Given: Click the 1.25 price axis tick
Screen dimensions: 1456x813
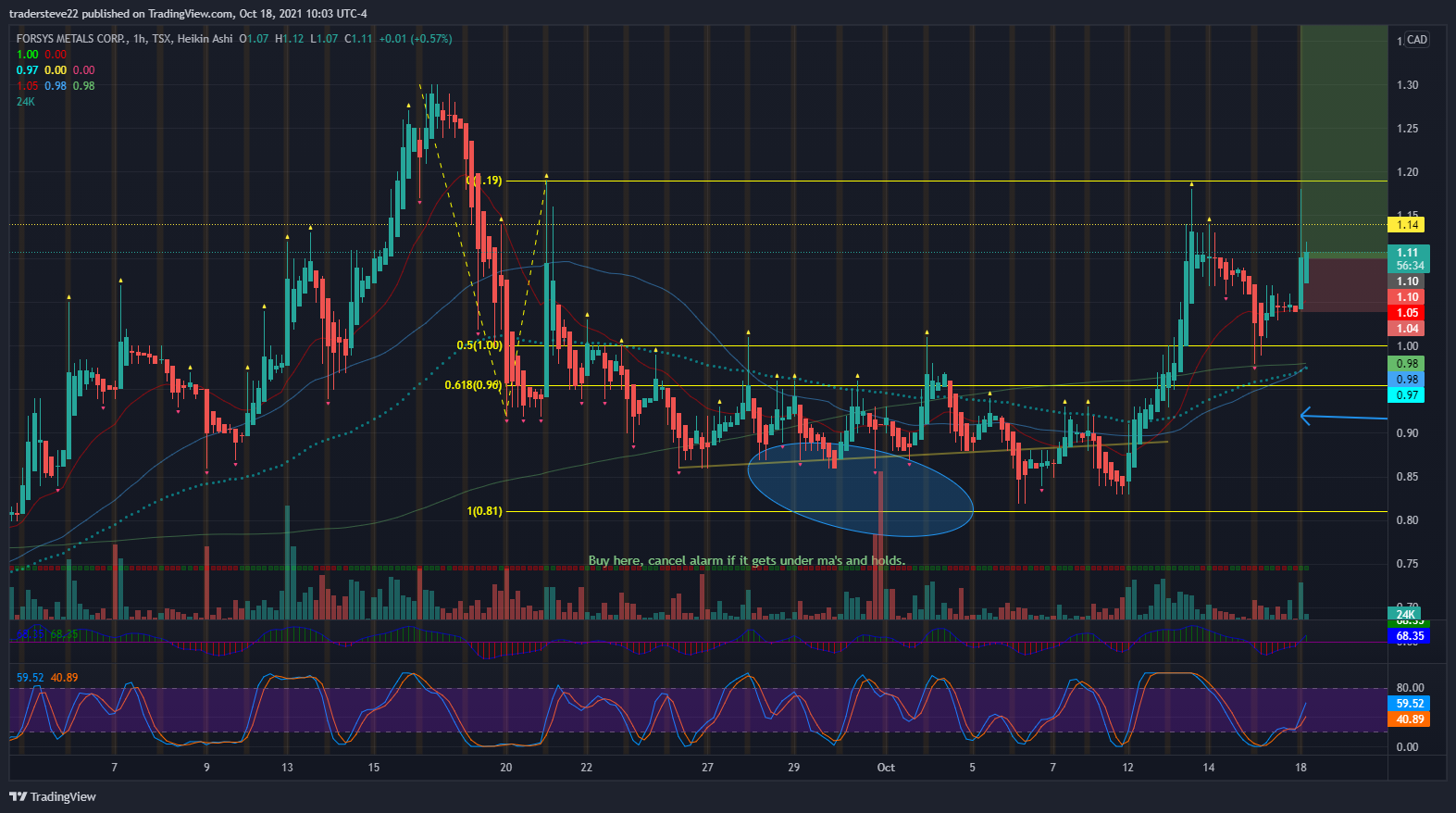Looking at the screenshot, I should 1407,129.
